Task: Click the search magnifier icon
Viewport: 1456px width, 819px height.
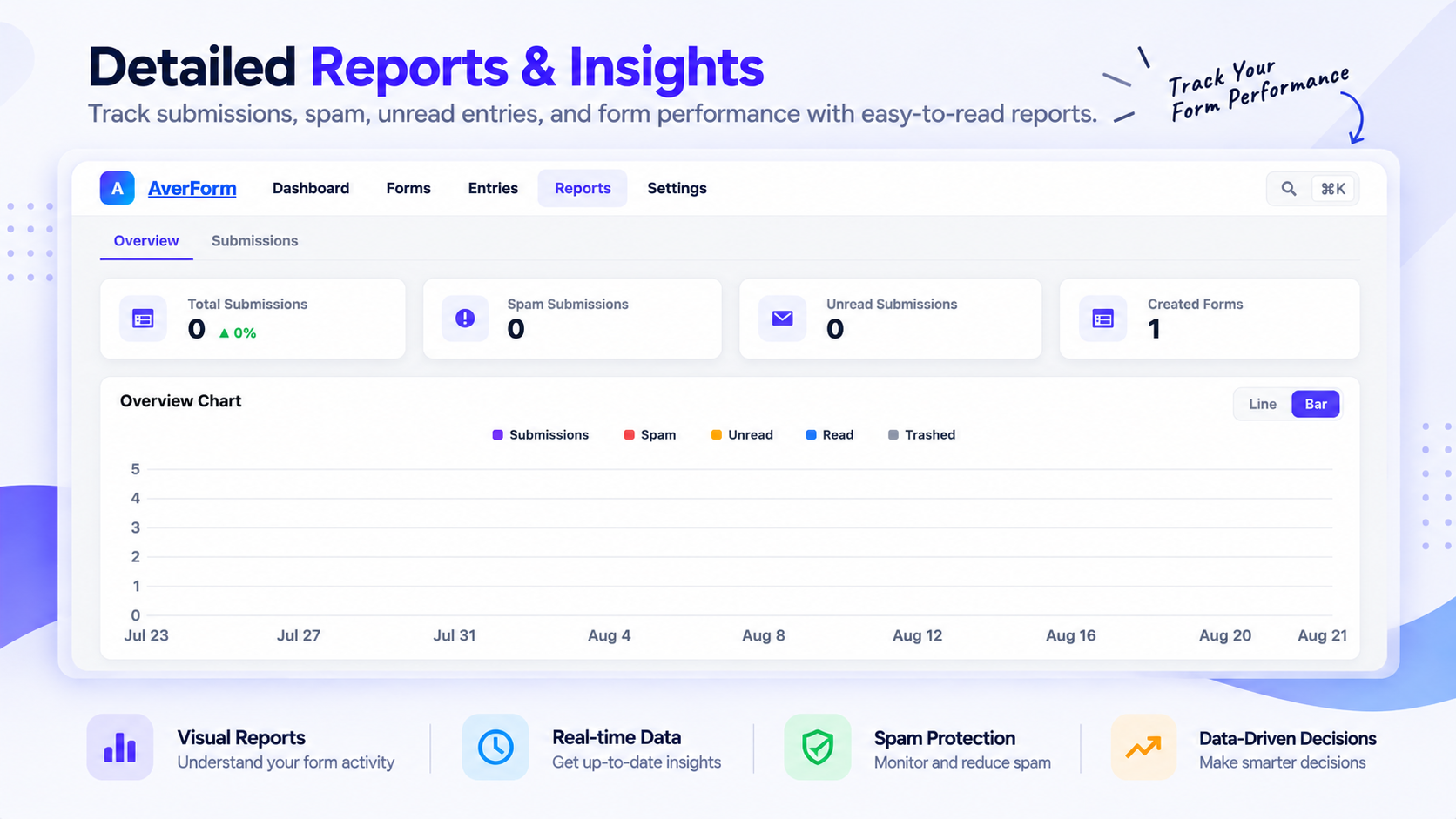Action: [1289, 189]
